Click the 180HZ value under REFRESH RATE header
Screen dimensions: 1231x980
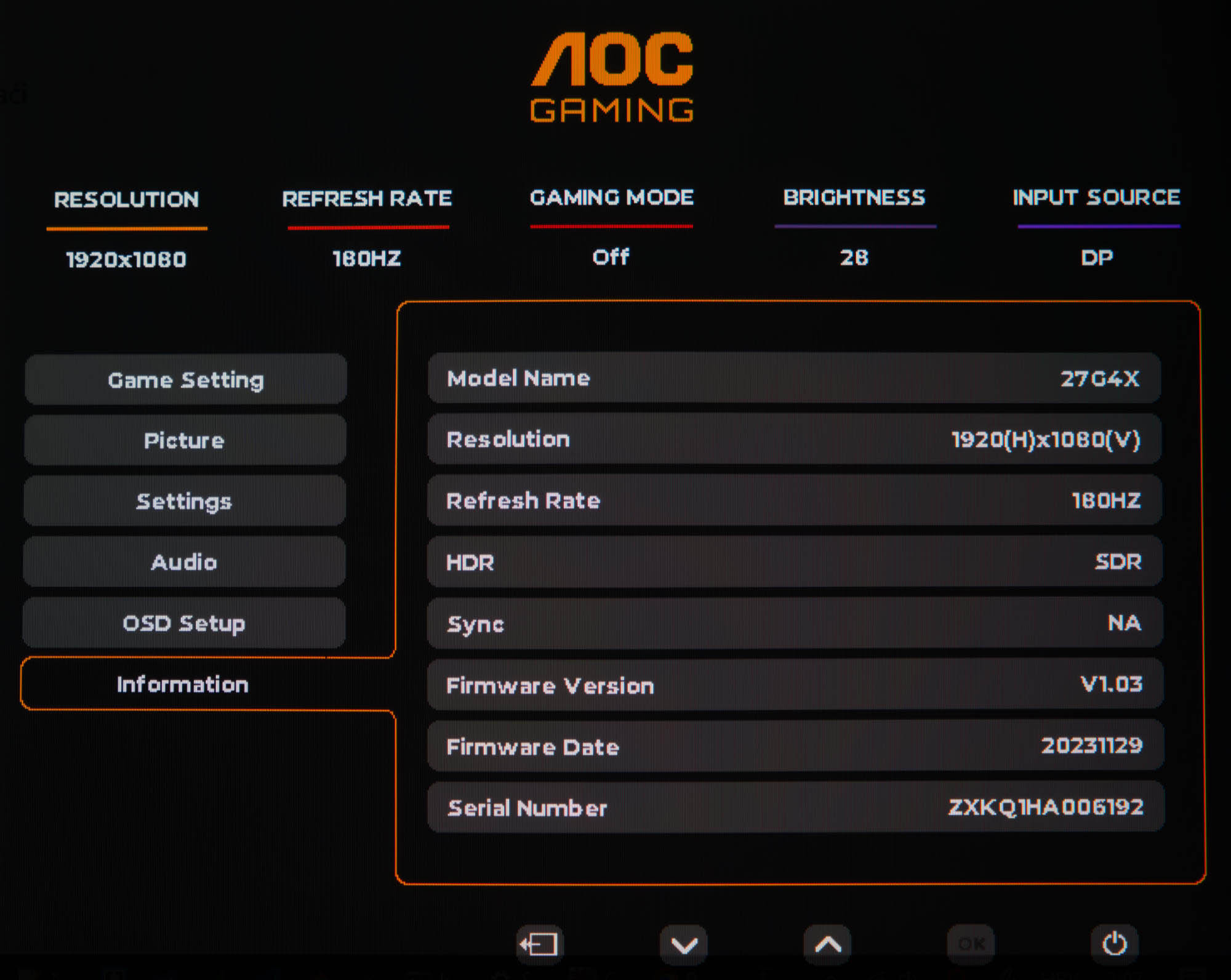point(367,258)
